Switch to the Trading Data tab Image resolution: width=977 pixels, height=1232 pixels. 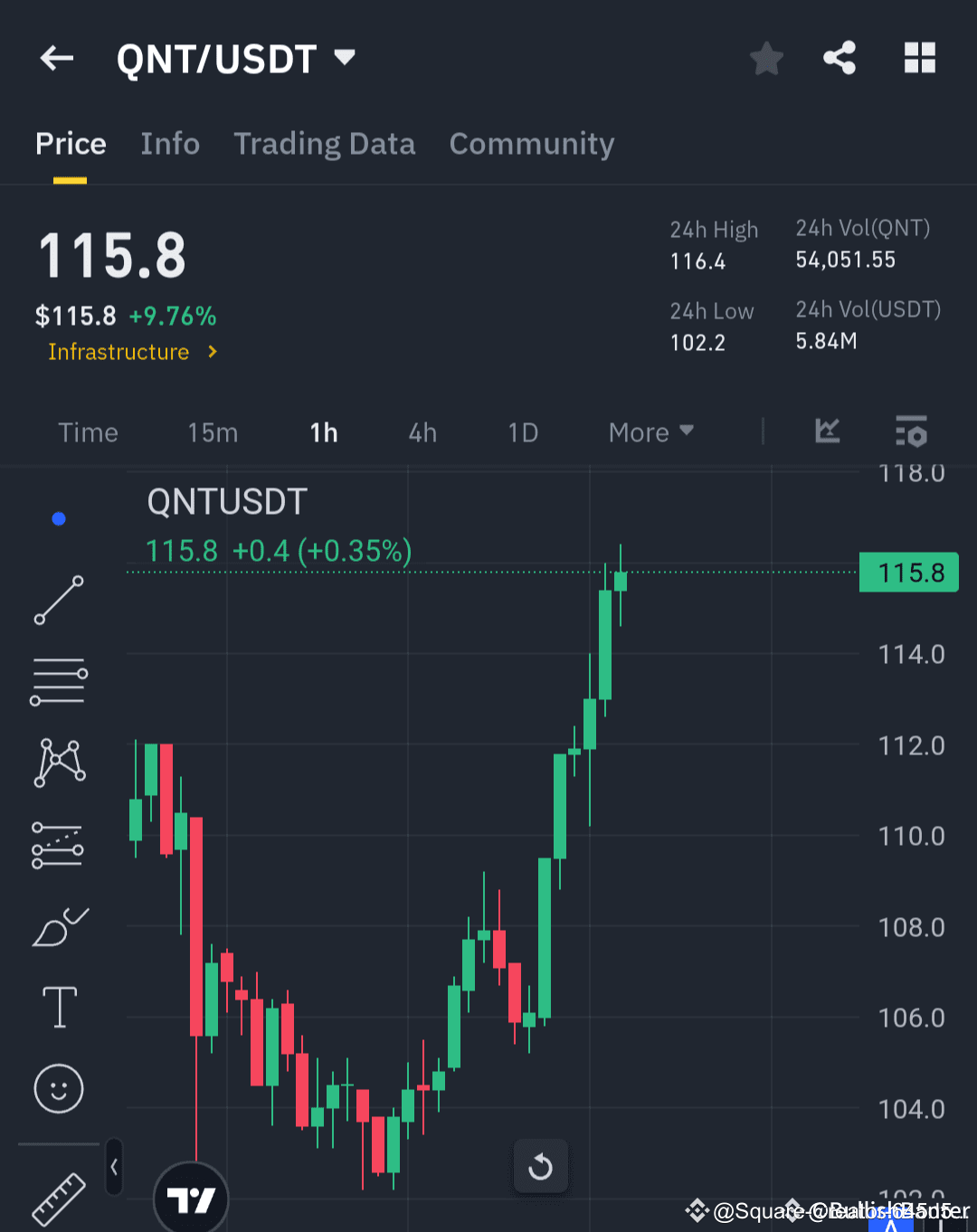pyautogui.click(x=324, y=144)
